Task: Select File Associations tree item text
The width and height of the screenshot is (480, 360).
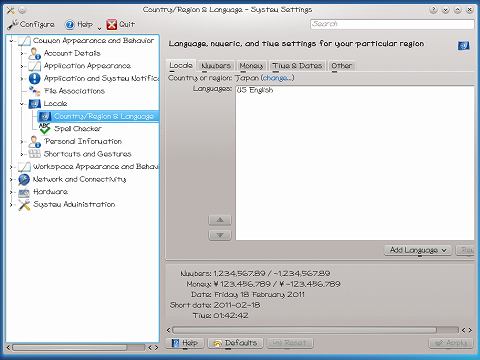Action: (x=74, y=91)
